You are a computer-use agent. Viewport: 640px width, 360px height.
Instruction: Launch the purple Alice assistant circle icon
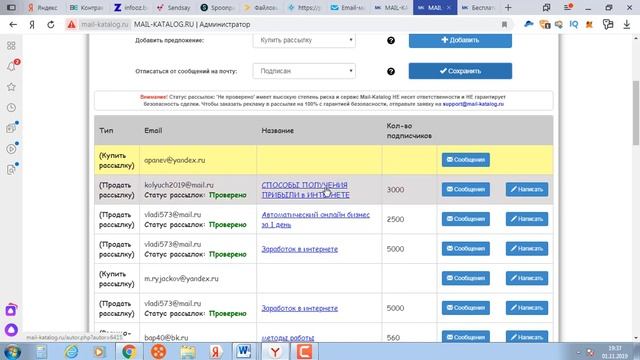[11, 329]
